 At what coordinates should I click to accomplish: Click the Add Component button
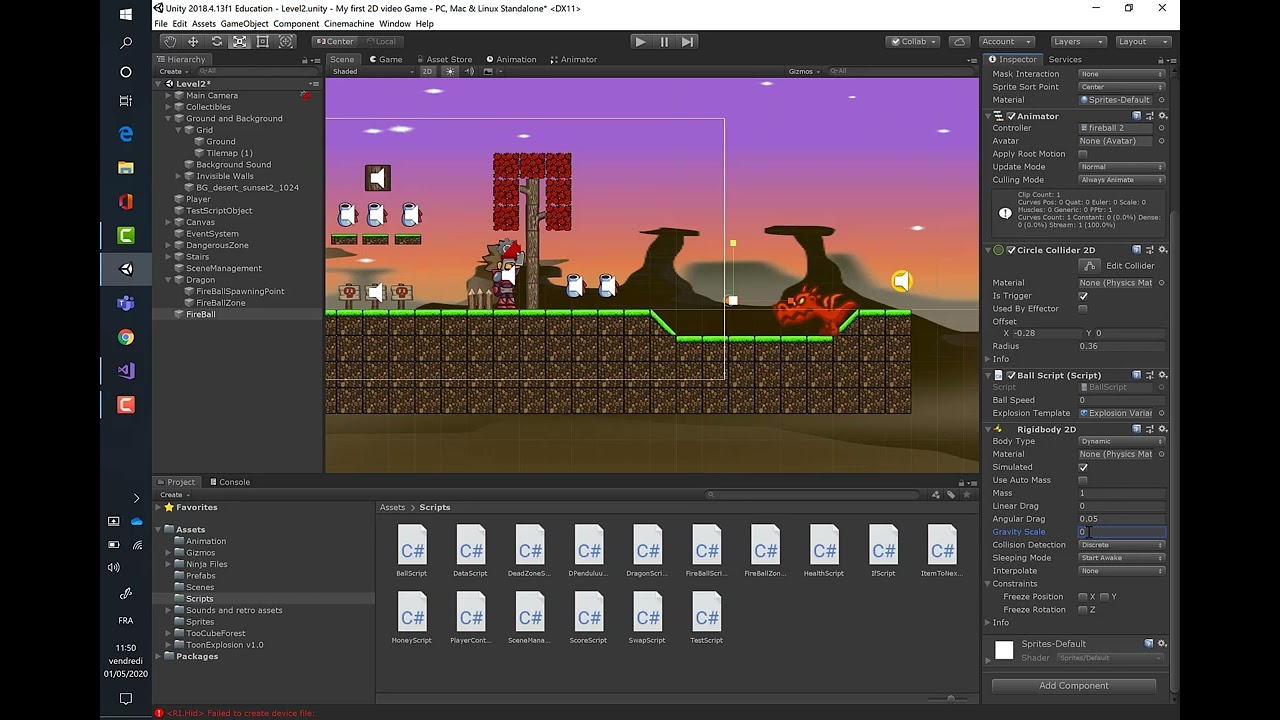coord(1073,686)
